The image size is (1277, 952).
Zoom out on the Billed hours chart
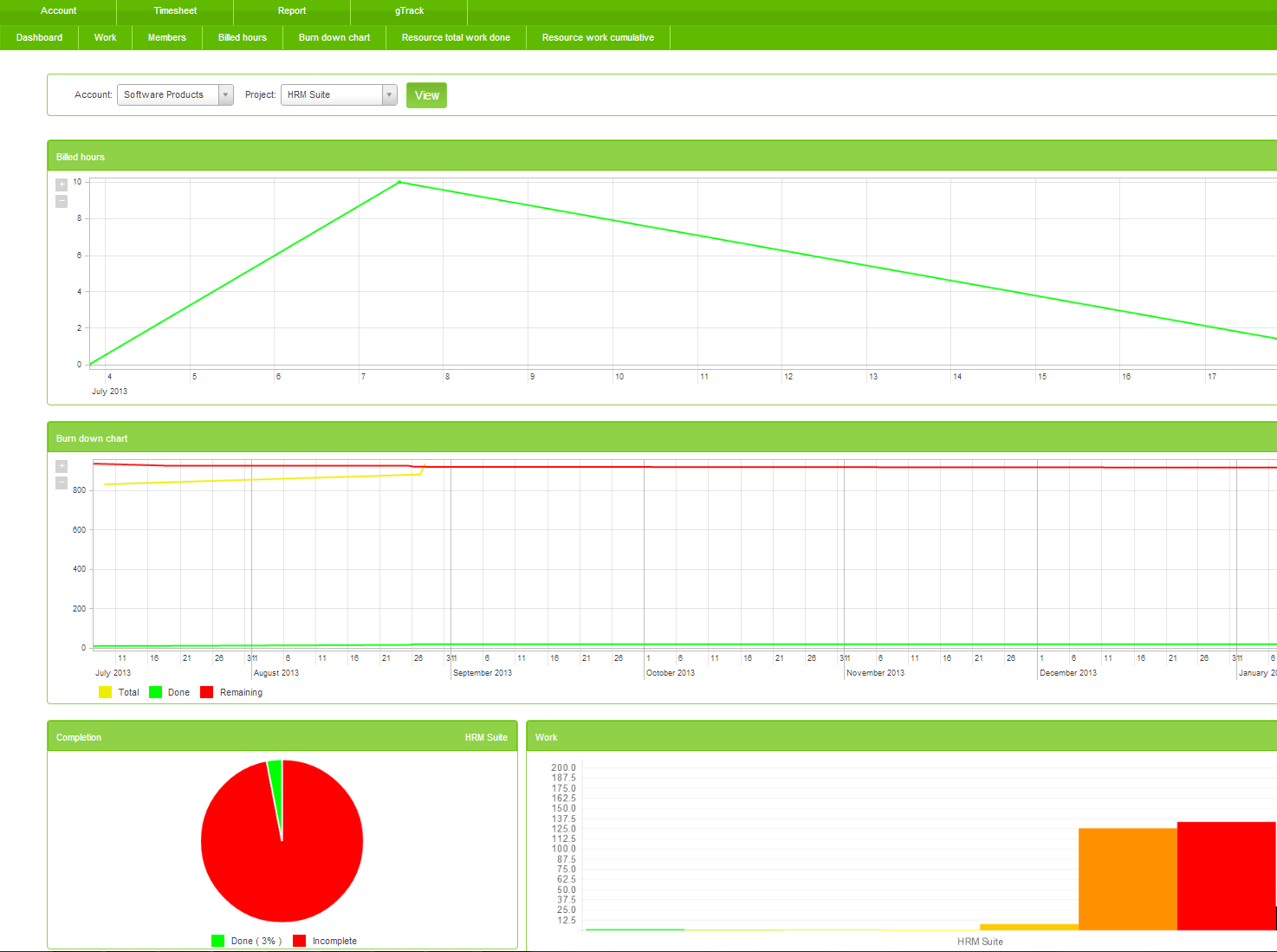pyautogui.click(x=62, y=201)
